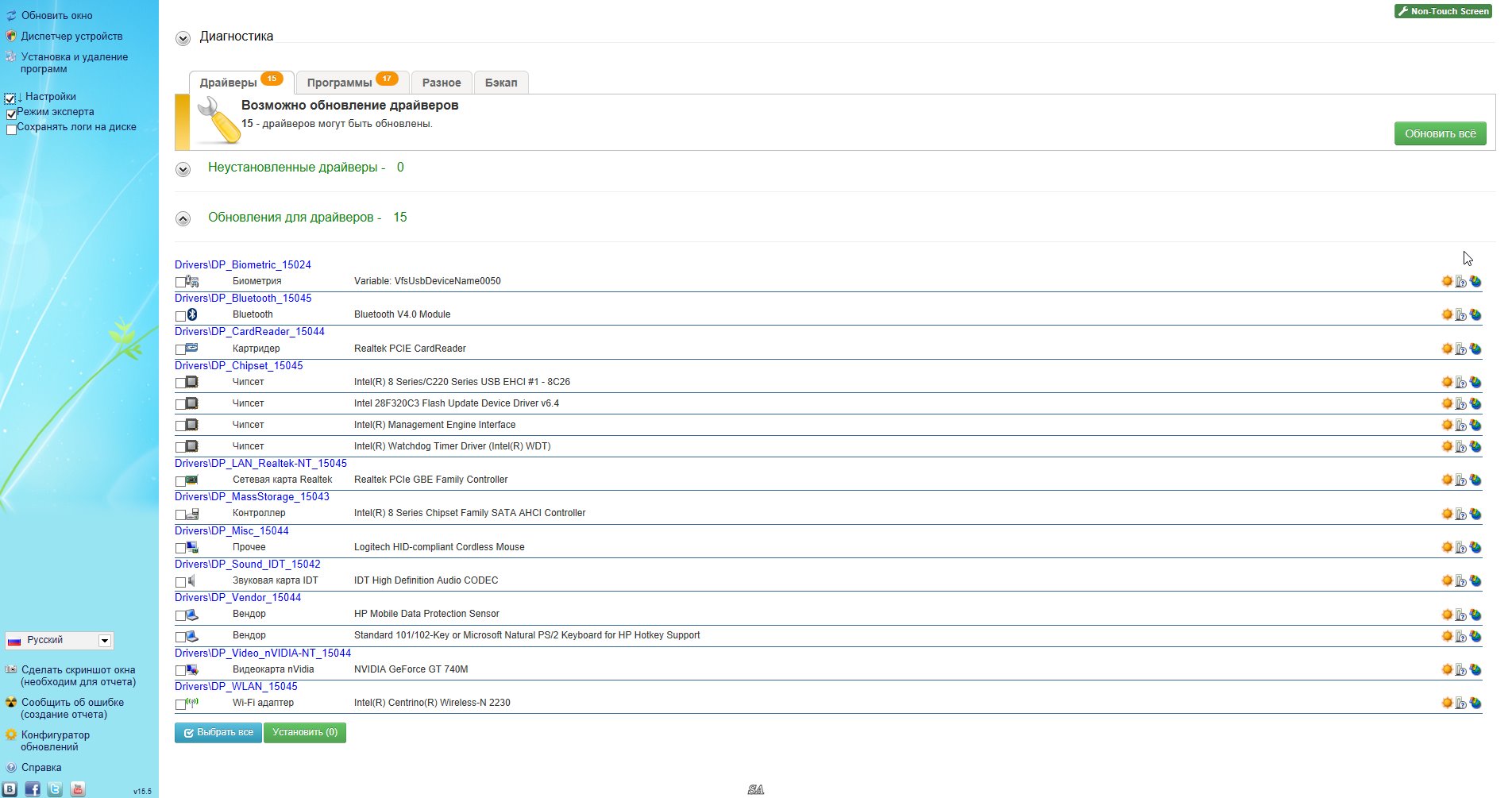Viewport: 1512px width, 798px height.
Task: Click shield icon beside Диспетчер устройств
Action: 11,37
